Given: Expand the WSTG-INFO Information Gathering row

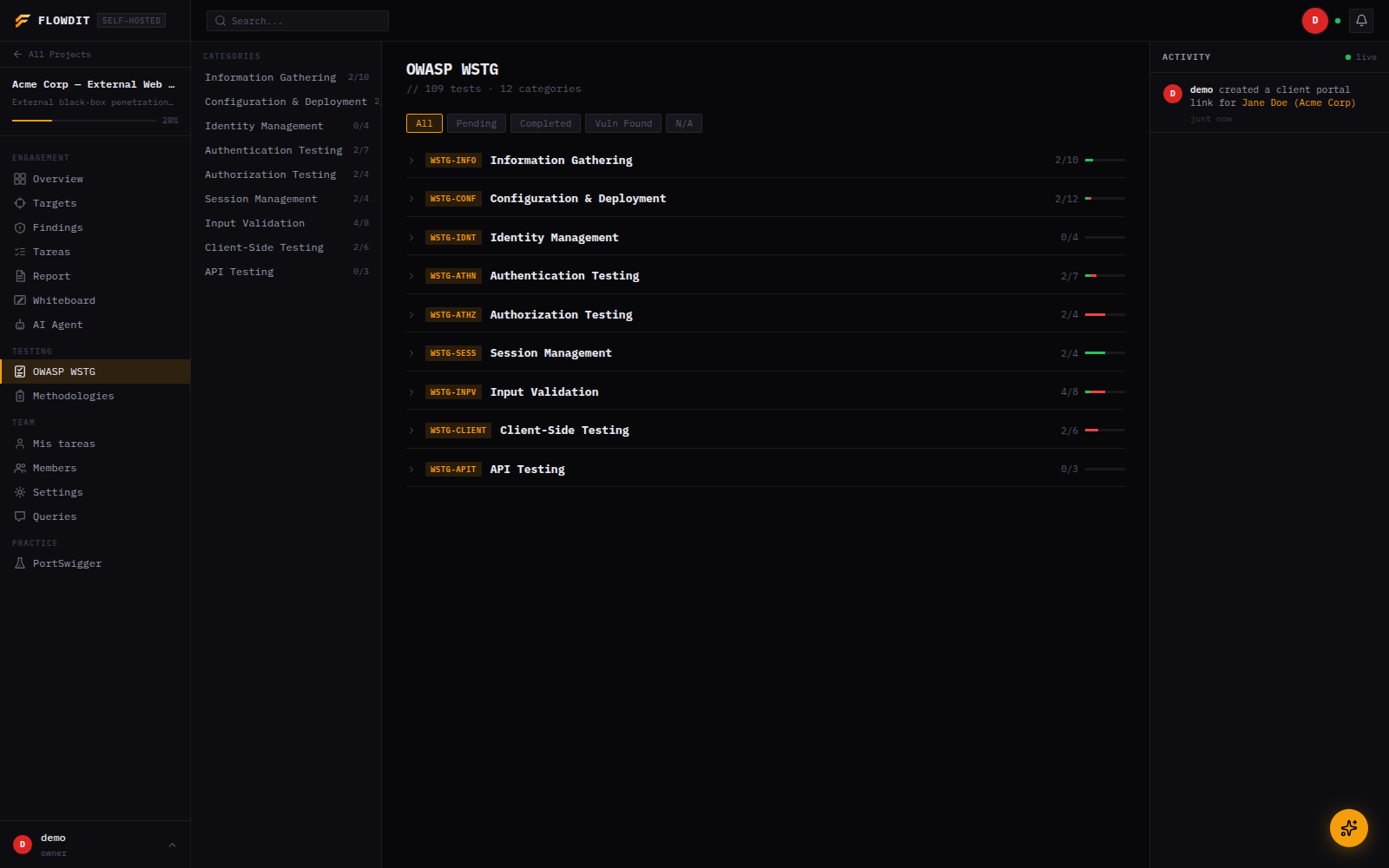Looking at the screenshot, I should [x=766, y=161].
